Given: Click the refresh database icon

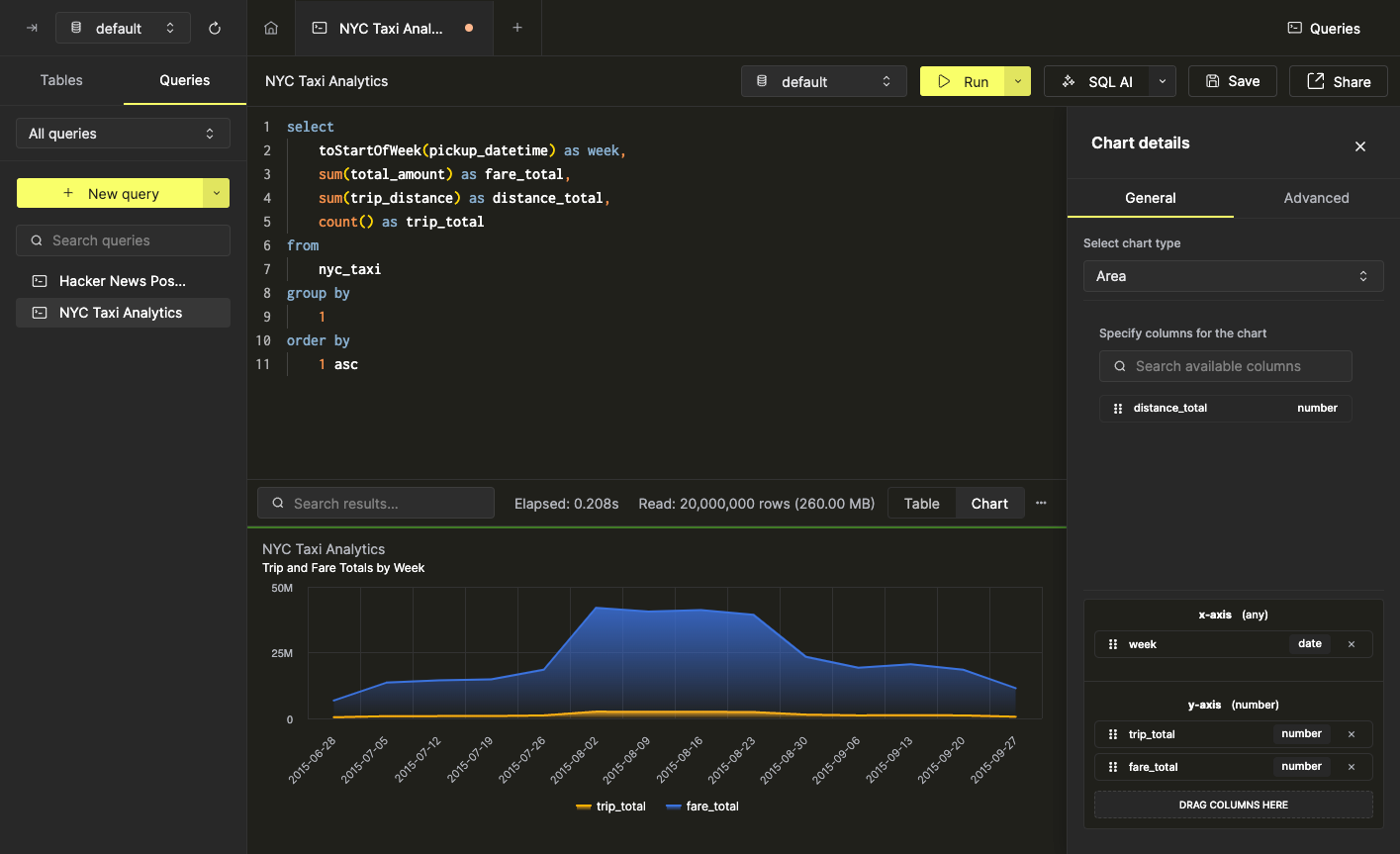Looking at the screenshot, I should 215,28.
